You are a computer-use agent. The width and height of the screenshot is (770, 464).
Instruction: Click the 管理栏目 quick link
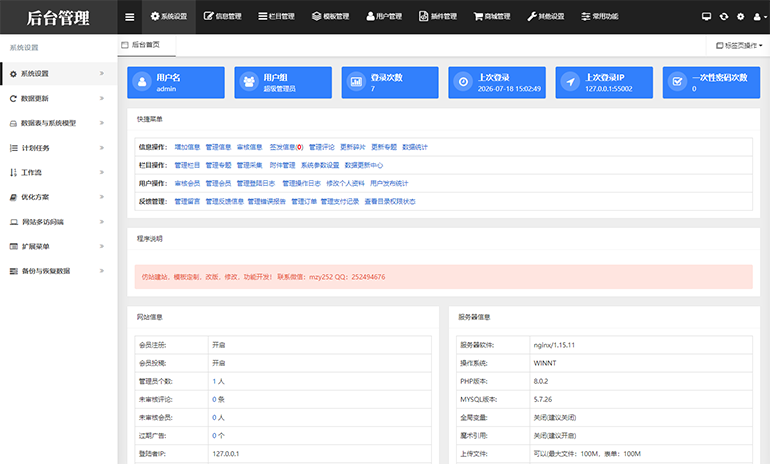tap(187, 165)
